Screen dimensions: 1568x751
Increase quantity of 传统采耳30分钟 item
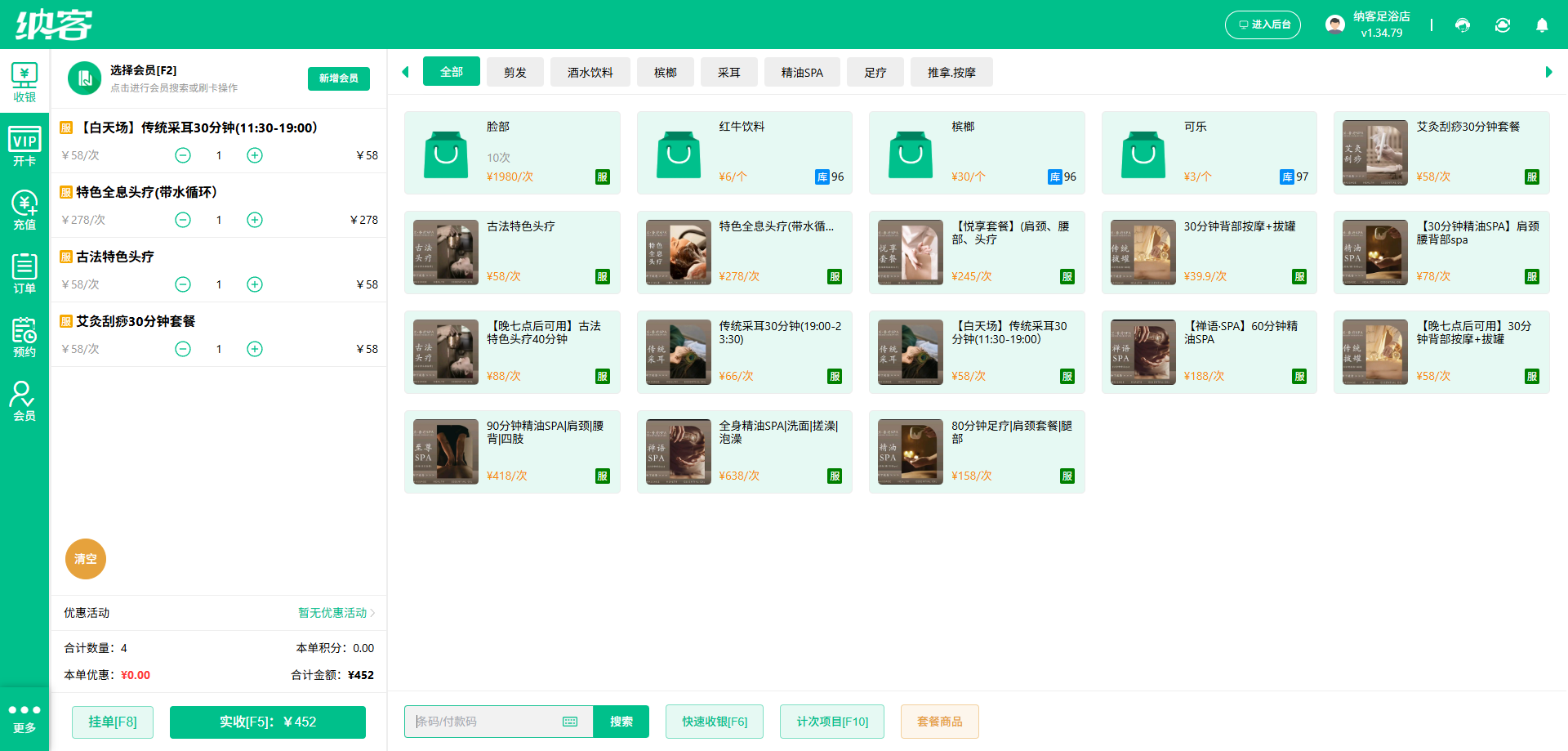[255, 155]
